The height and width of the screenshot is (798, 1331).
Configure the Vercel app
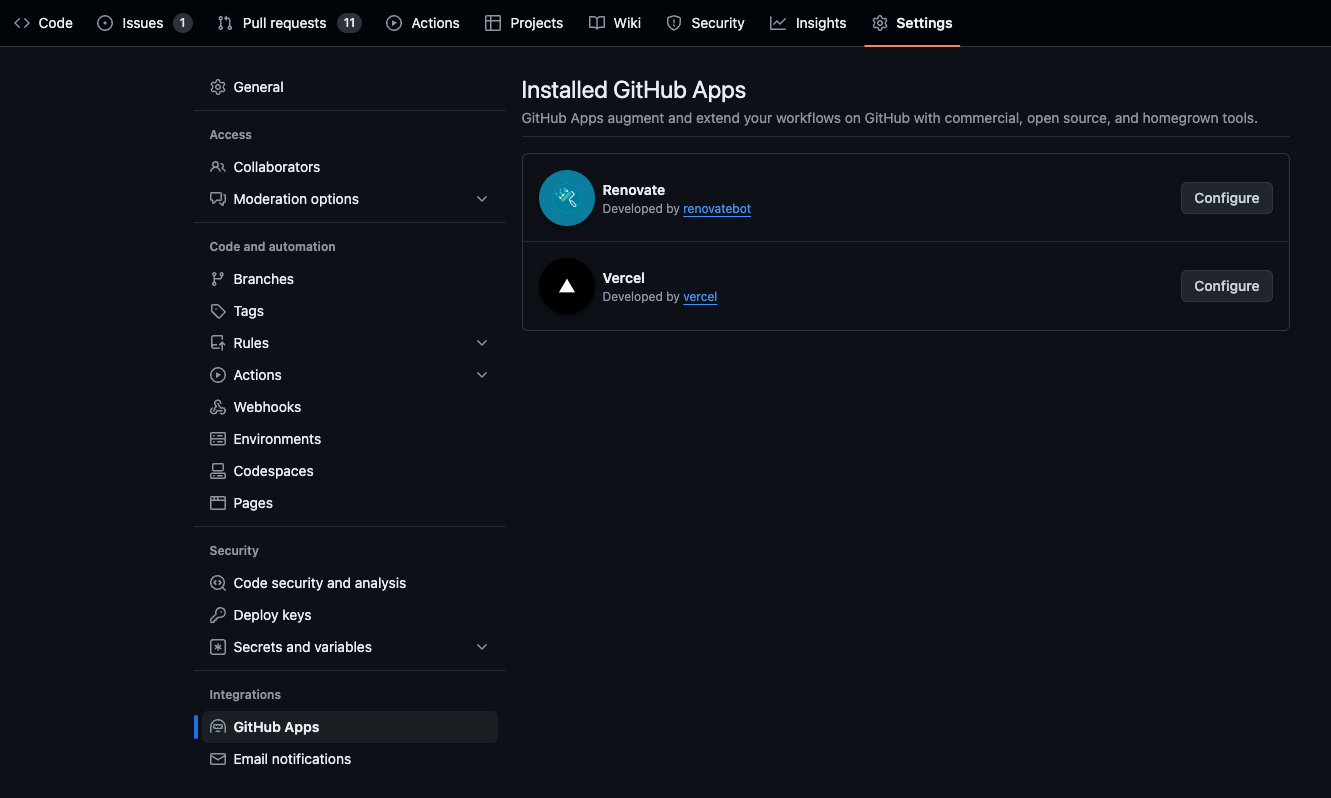click(x=1226, y=286)
